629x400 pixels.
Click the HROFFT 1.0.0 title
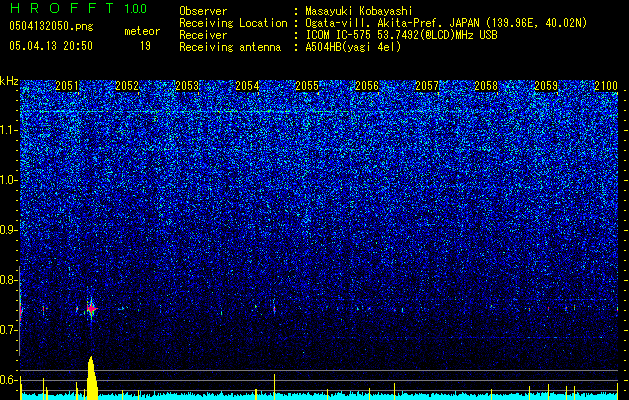79,8
